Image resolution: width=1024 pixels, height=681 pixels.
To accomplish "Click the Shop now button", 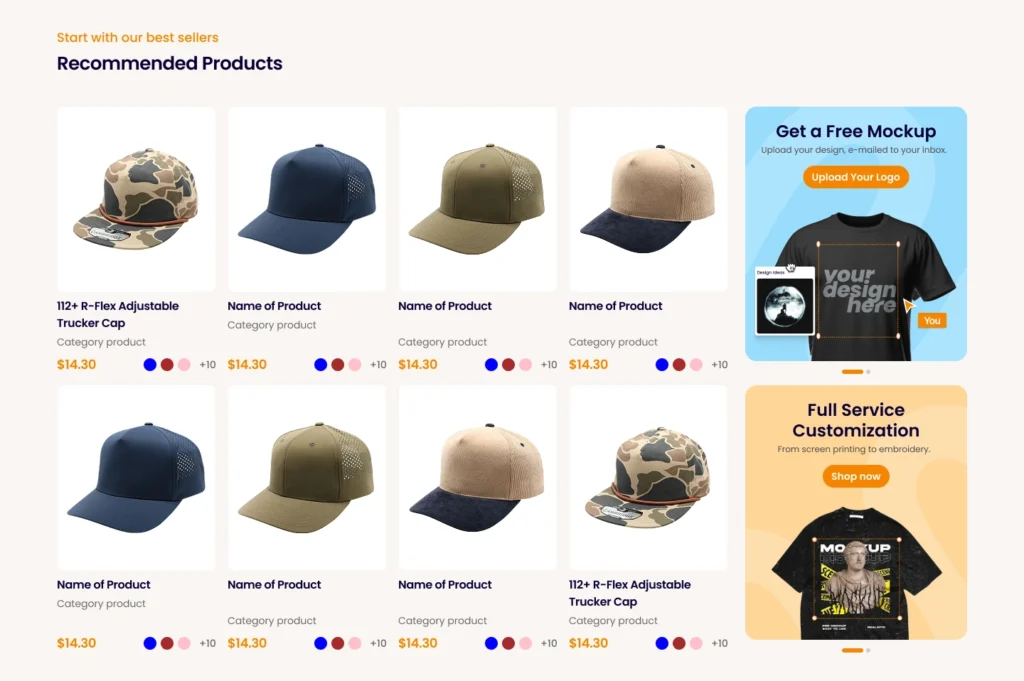I will [x=856, y=476].
